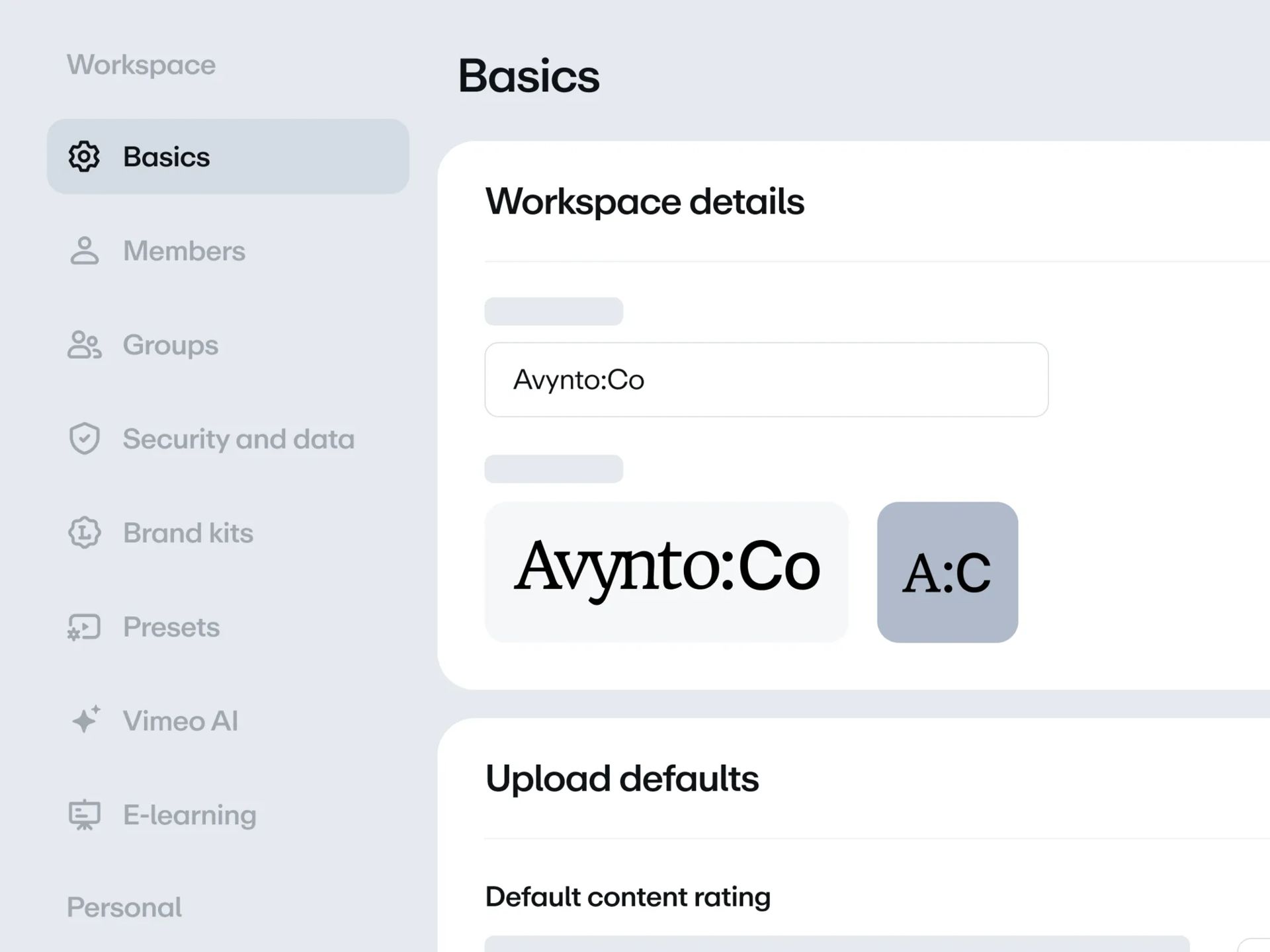1270x952 pixels.
Task: Open the Members settings page
Action: [184, 251]
